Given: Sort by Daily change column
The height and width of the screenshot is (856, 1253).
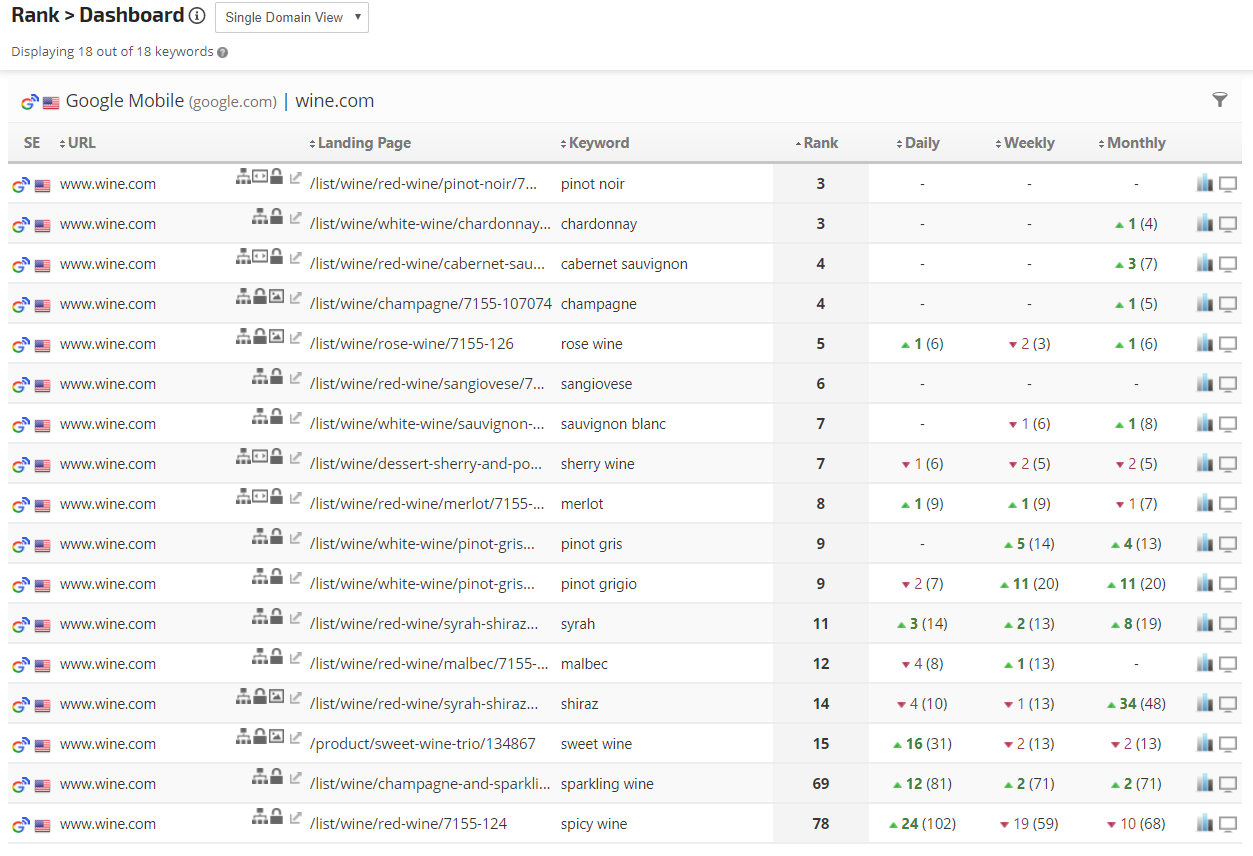Looking at the screenshot, I should click(x=921, y=143).
